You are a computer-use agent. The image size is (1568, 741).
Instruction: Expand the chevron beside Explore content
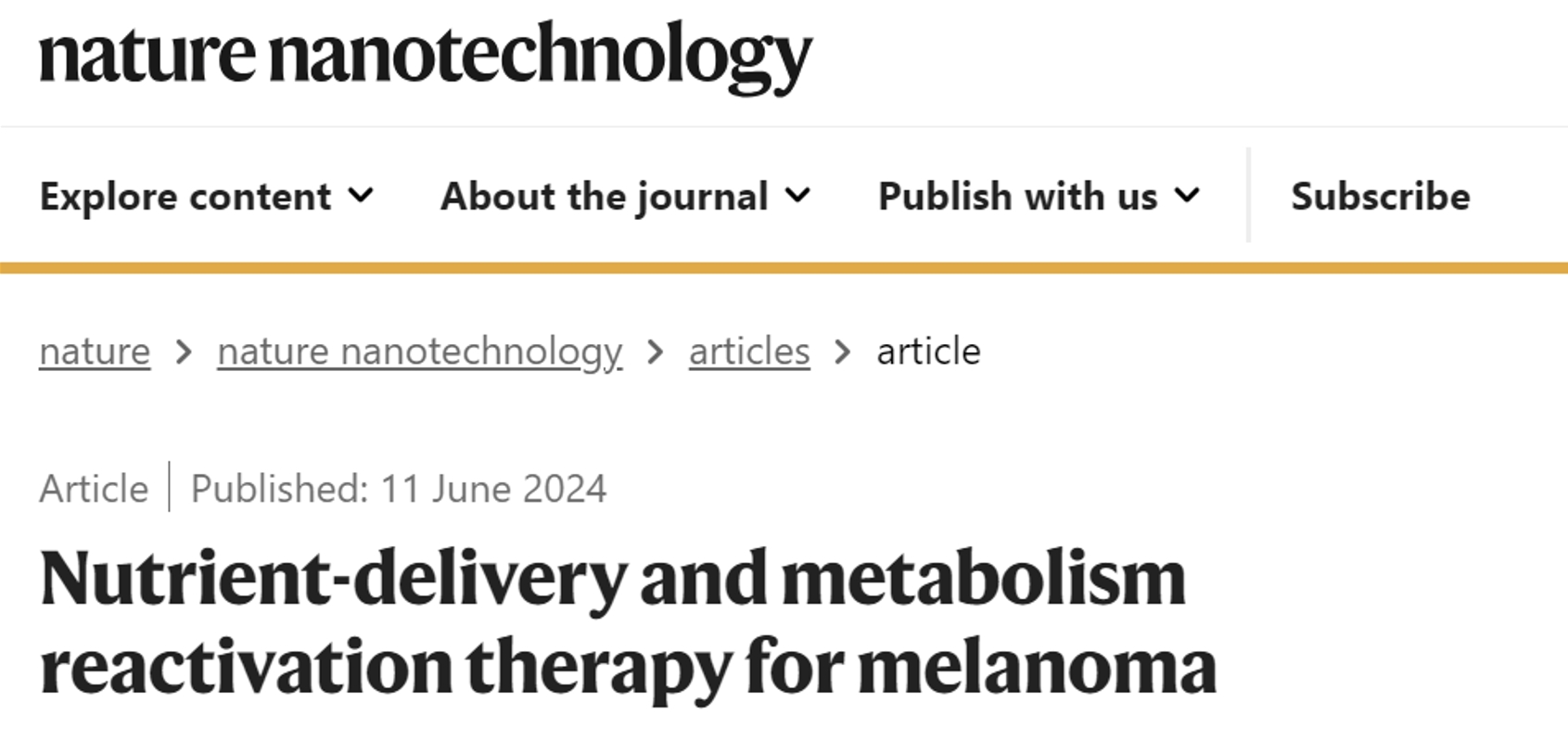pyautogui.click(x=361, y=196)
